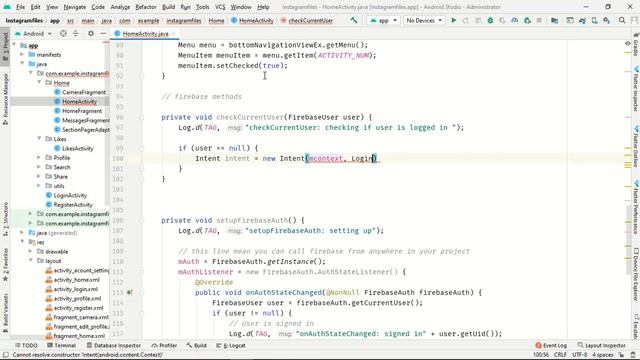The width and height of the screenshot is (640, 360).
Task: Open the Flutter Inspector side tab
Action: pyautogui.click(x=636, y=89)
